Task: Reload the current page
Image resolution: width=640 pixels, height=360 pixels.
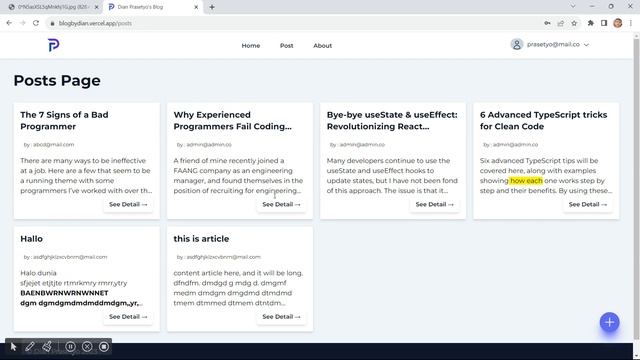Action: 36,23
